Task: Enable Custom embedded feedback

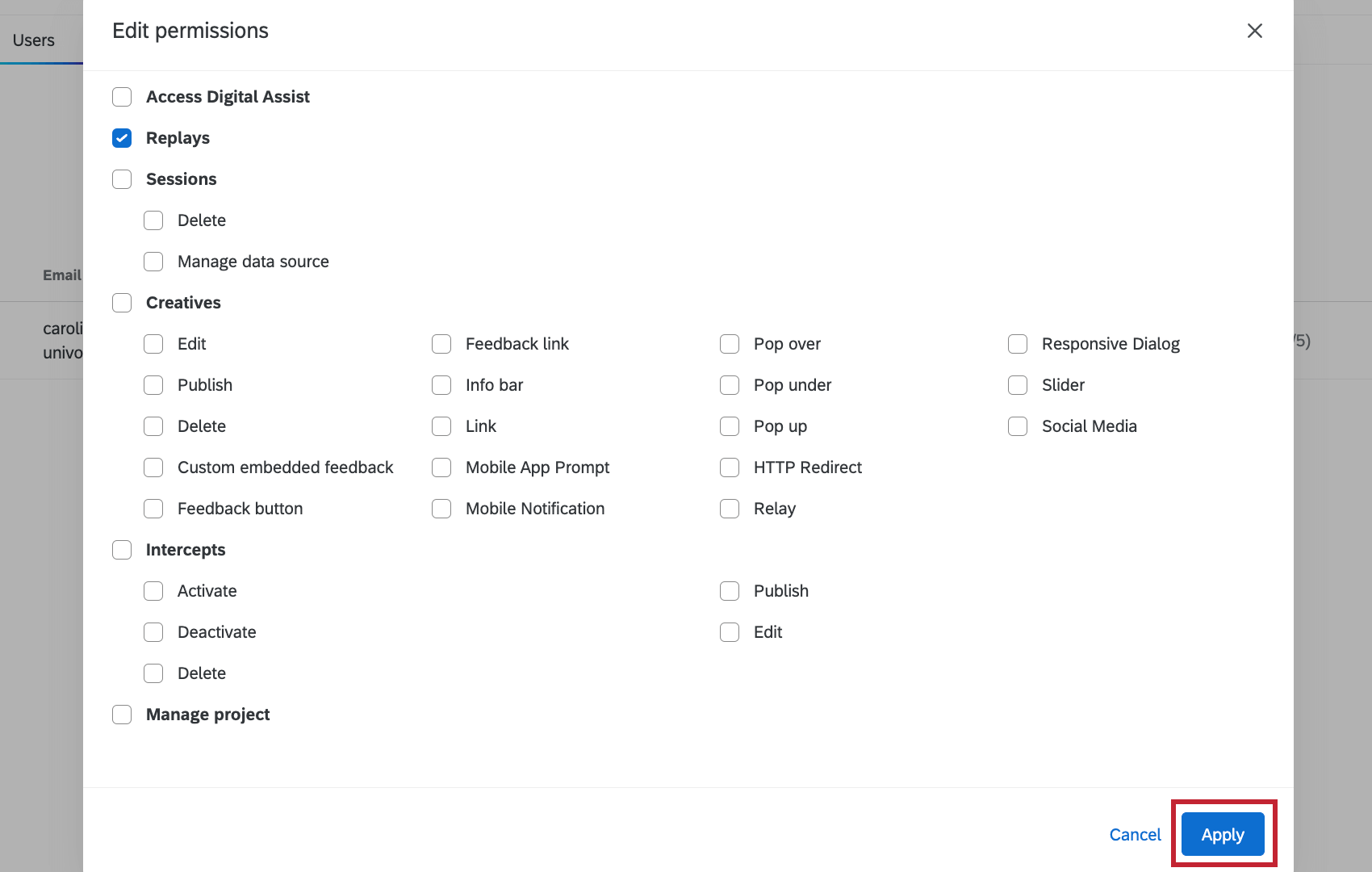Action: 153,467
